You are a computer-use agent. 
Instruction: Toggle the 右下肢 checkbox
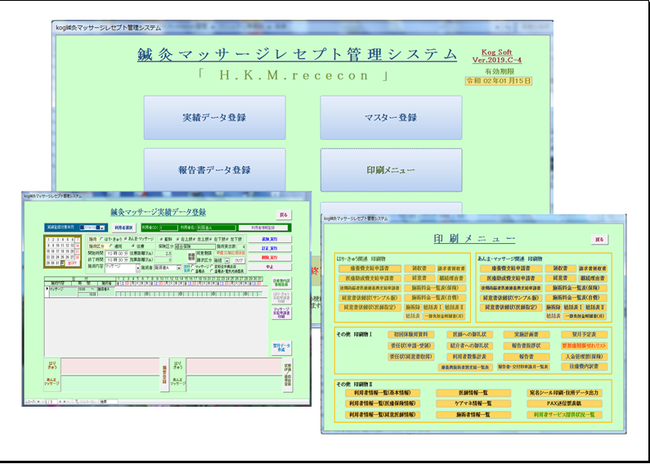tap(211, 239)
